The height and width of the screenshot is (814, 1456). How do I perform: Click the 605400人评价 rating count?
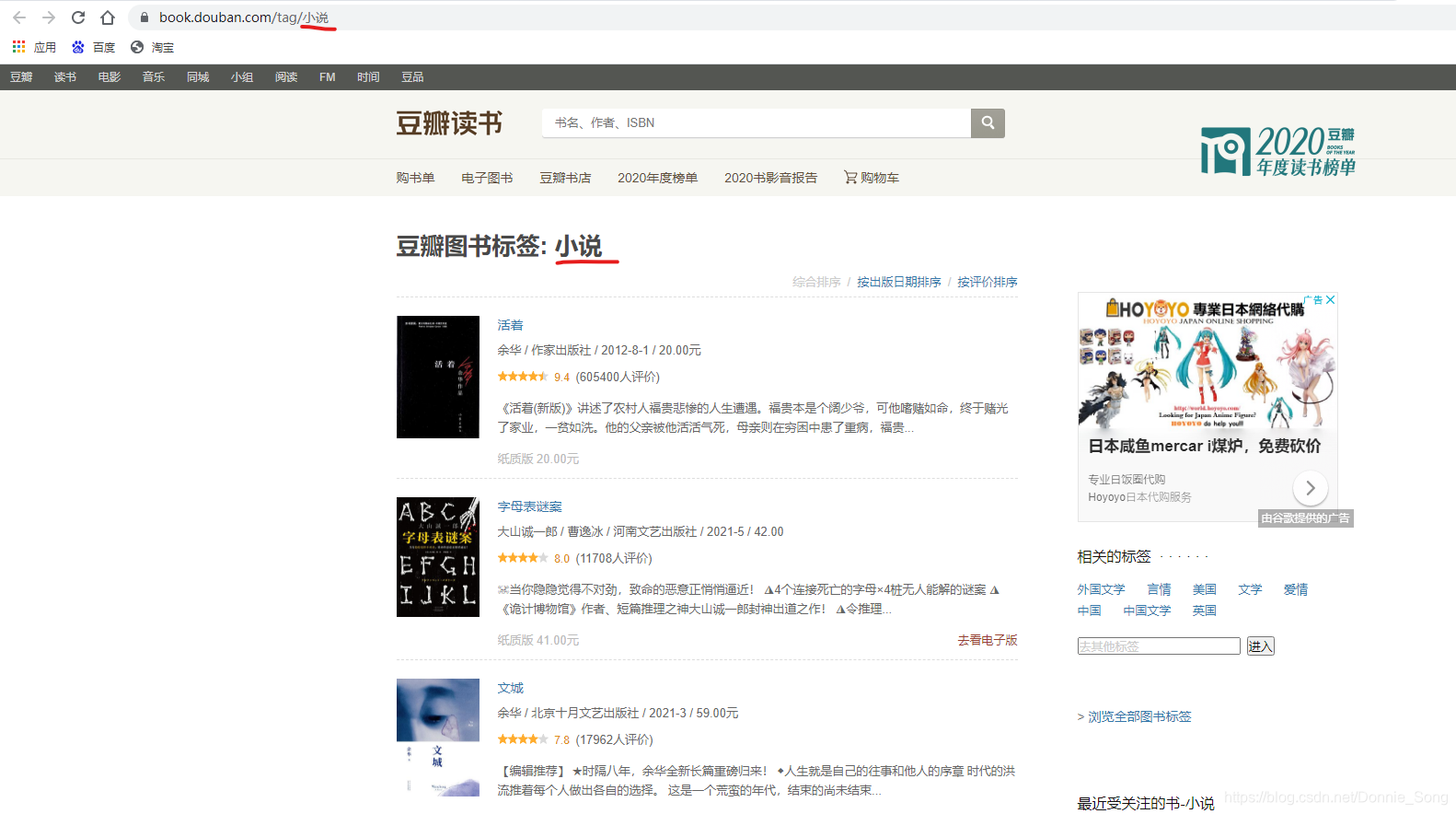click(618, 377)
